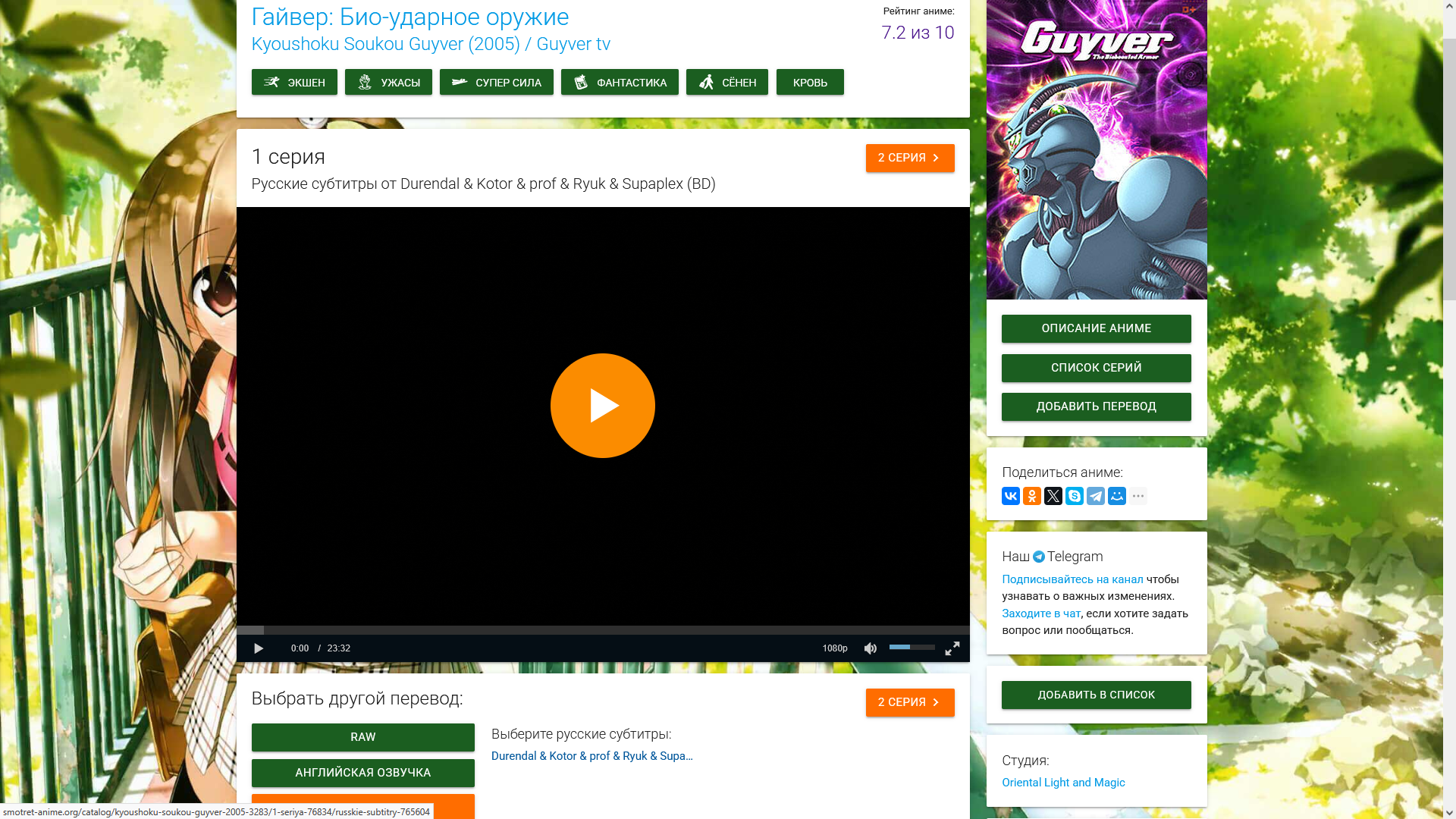Click the Русские субтитры от Durendal line
The image size is (1456, 819).
pyautogui.click(x=484, y=184)
